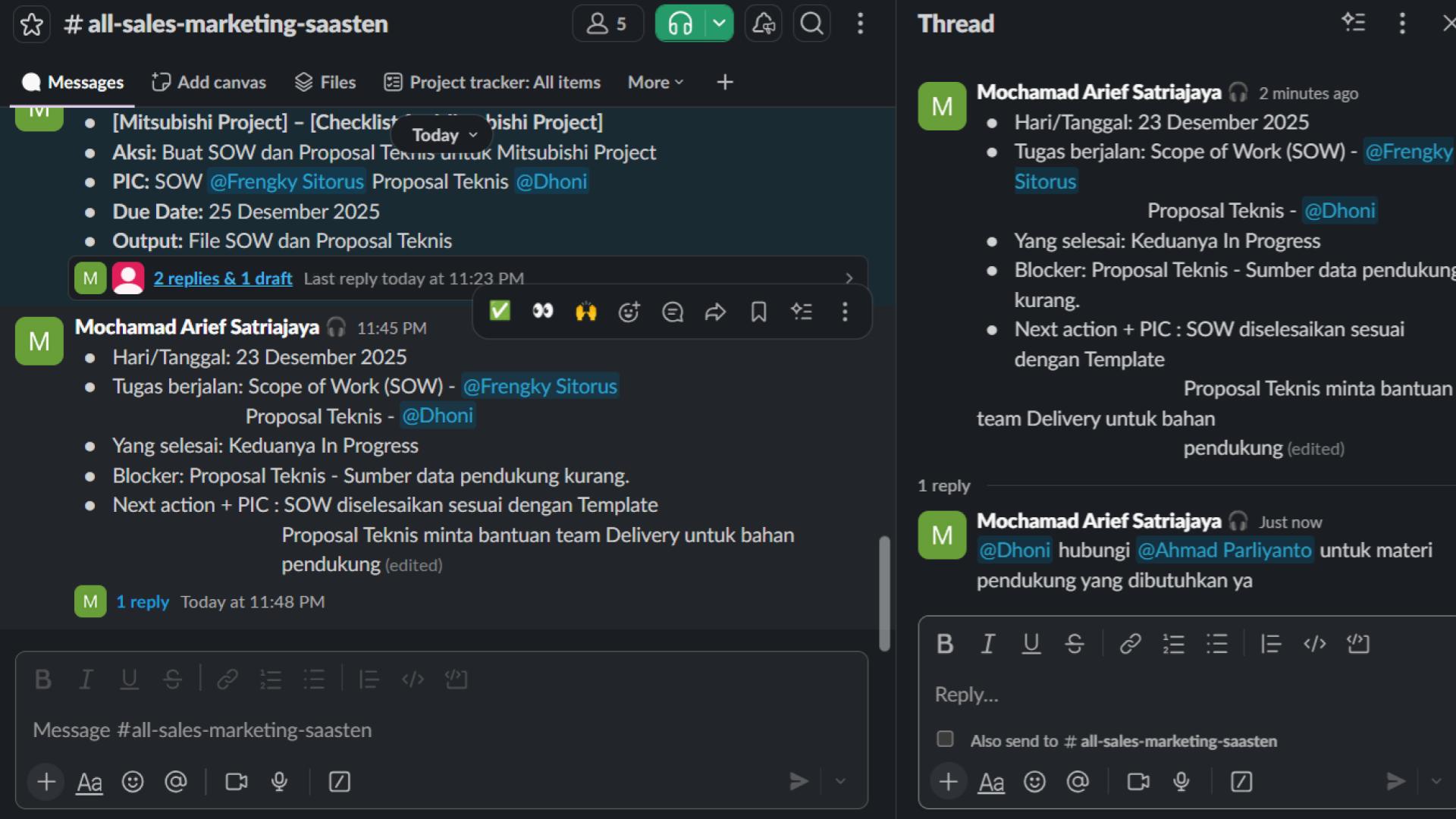The image size is (1456, 819).
Task: Click the channel message scrollbar
Action: point(884,593)
